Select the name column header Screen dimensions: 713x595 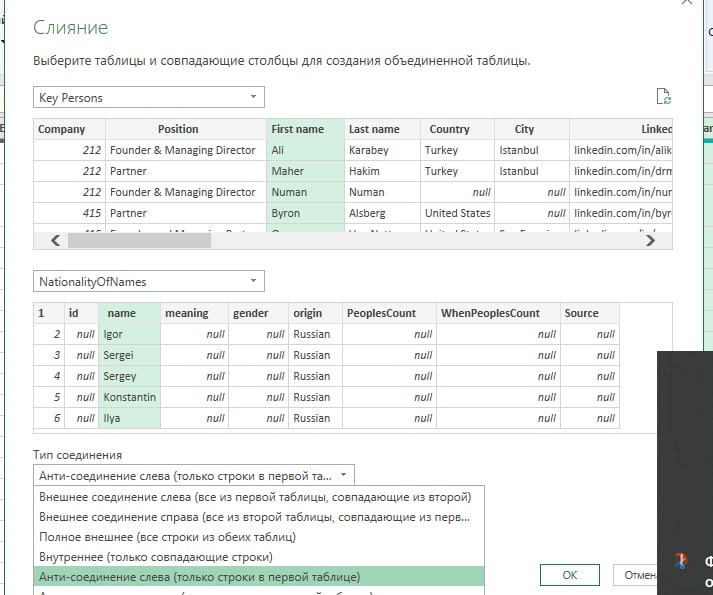pyautogui.click(x=130, y=313)
